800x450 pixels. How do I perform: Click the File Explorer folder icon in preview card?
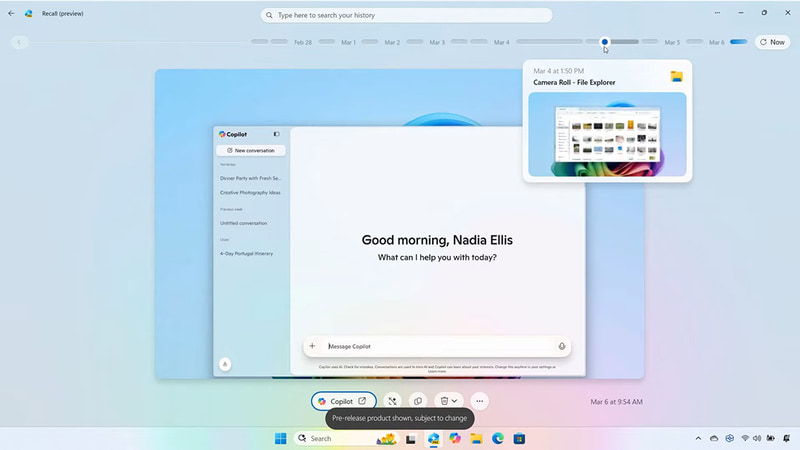677,77
